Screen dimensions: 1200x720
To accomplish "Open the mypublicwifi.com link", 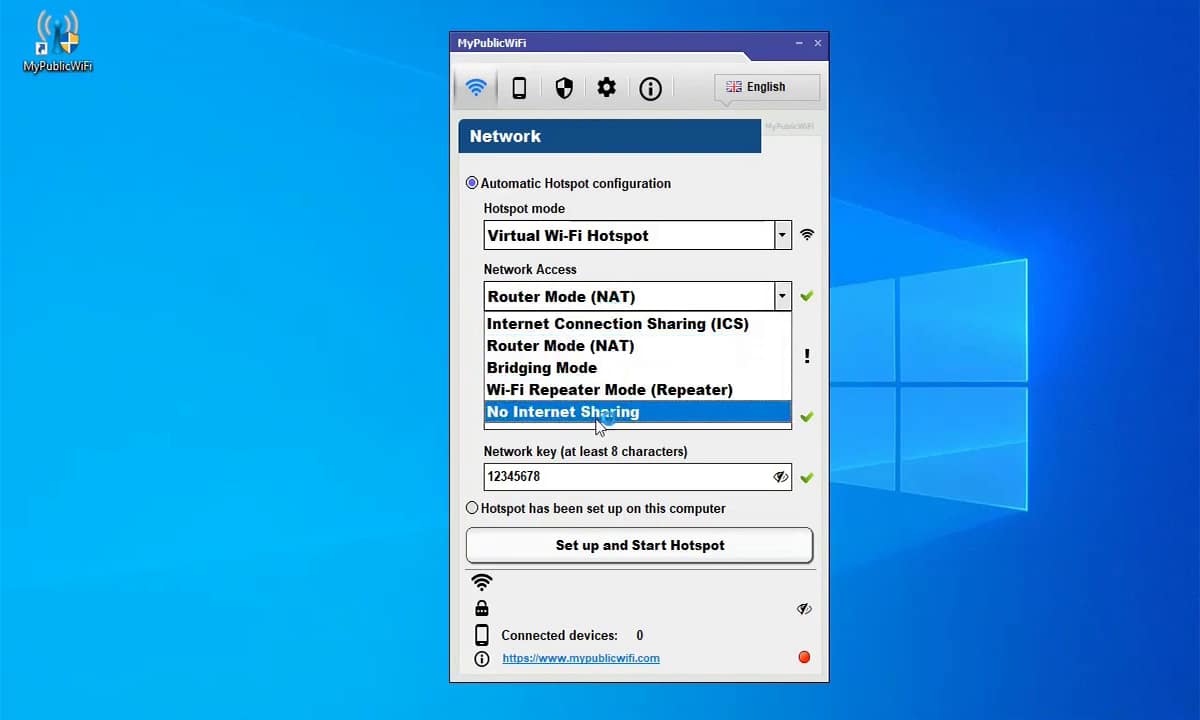I will (580, 658).
